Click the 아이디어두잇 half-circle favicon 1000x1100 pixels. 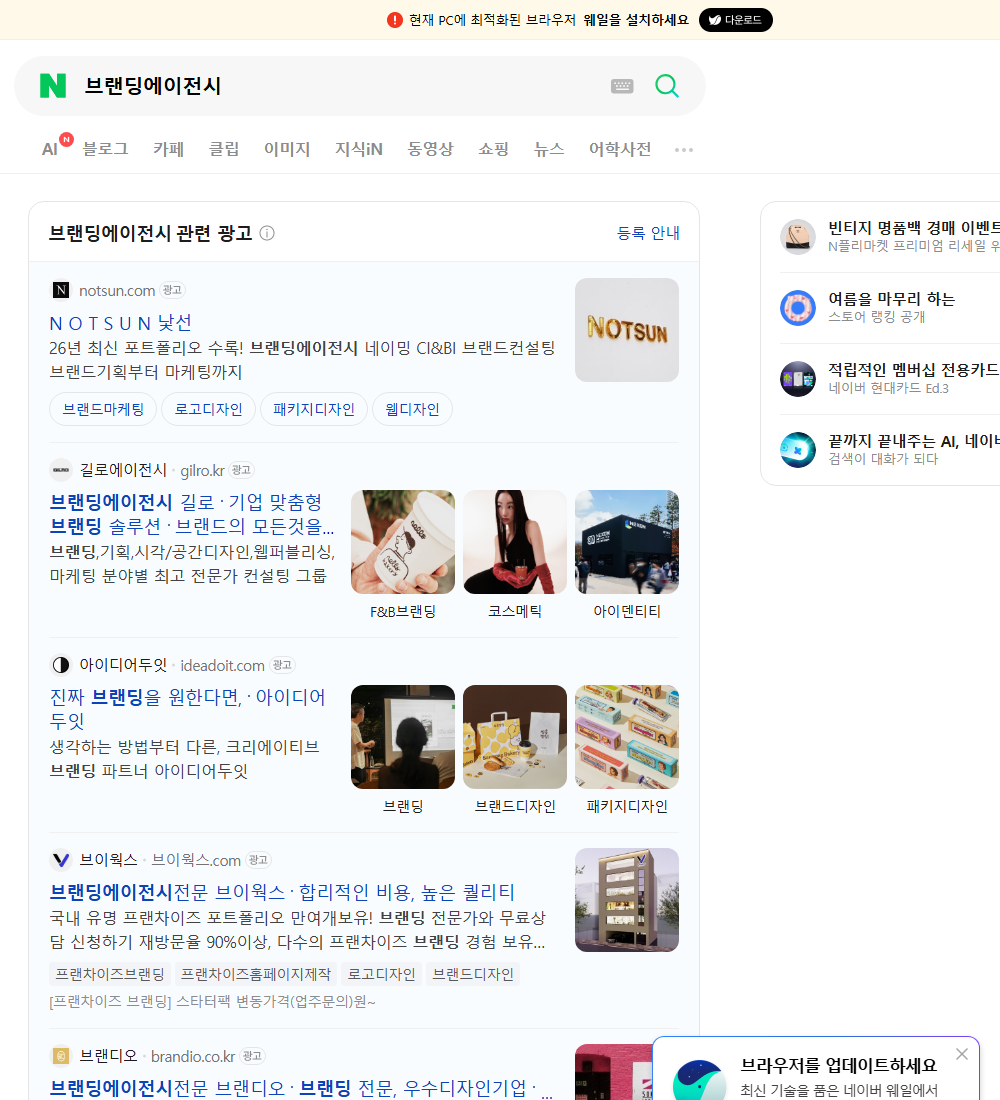61,665
